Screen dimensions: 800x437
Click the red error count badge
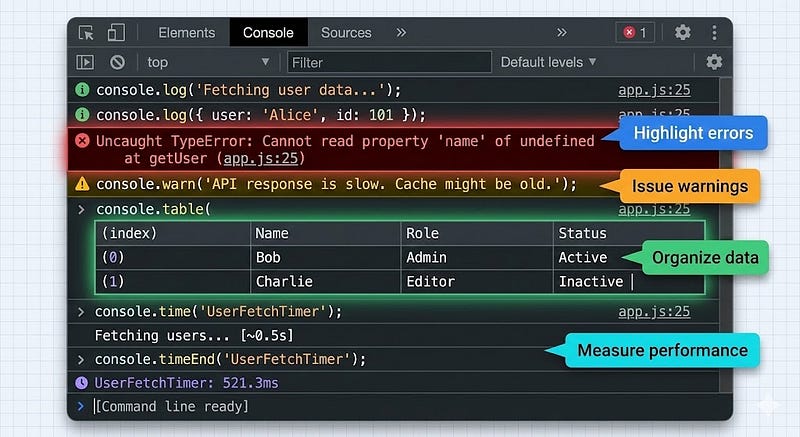(635, 33)
